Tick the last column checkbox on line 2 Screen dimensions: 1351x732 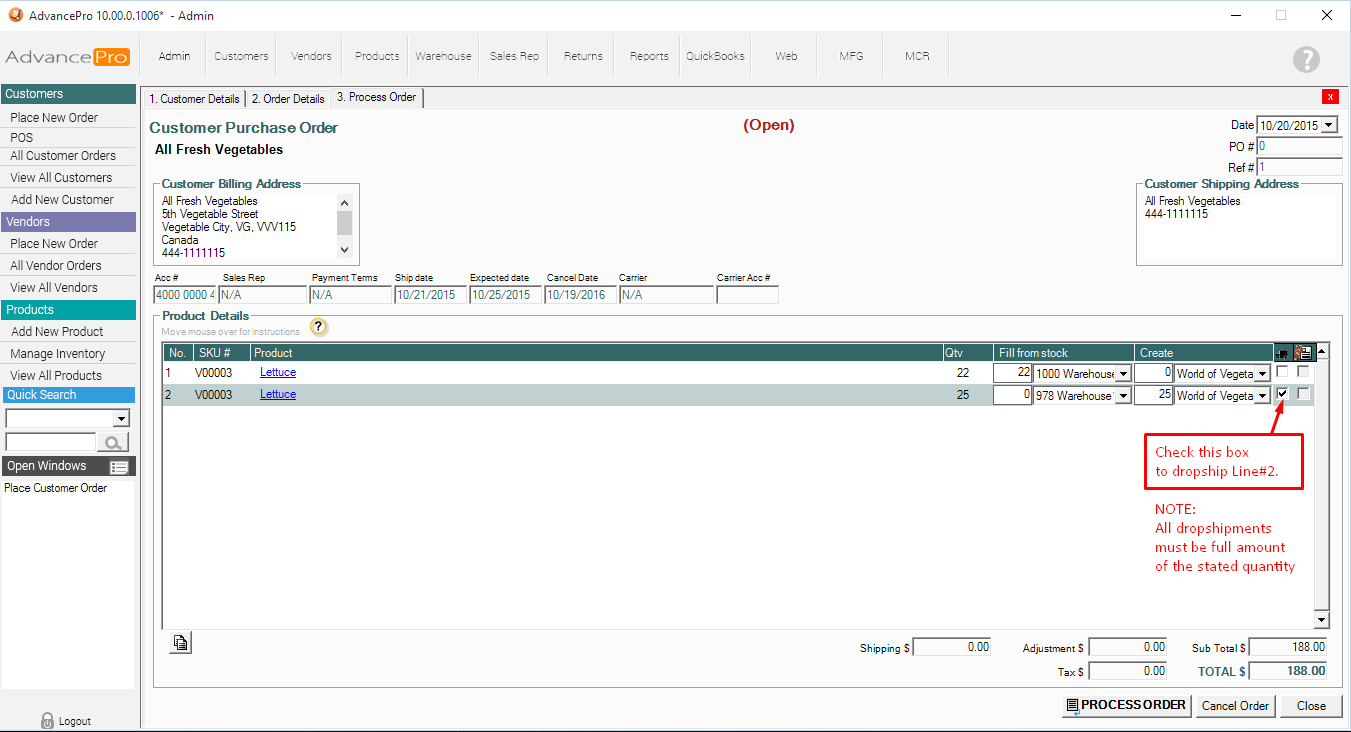click(1303, 394)
